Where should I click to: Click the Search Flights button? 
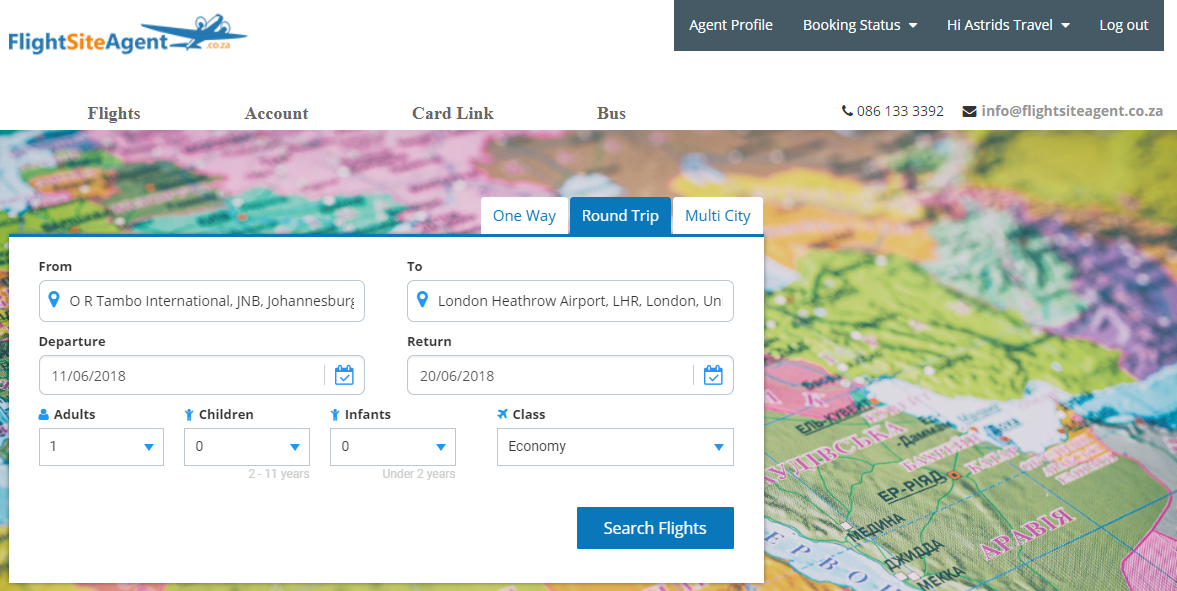655,528
